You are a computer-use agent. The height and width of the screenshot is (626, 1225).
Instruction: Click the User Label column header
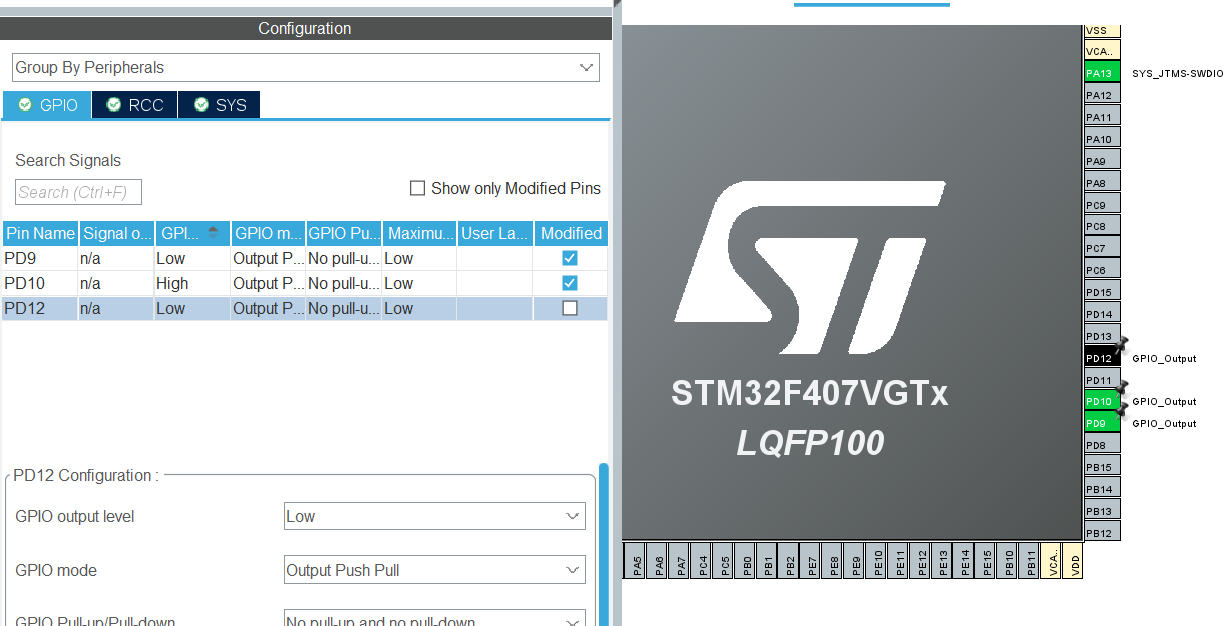(496, 233)
